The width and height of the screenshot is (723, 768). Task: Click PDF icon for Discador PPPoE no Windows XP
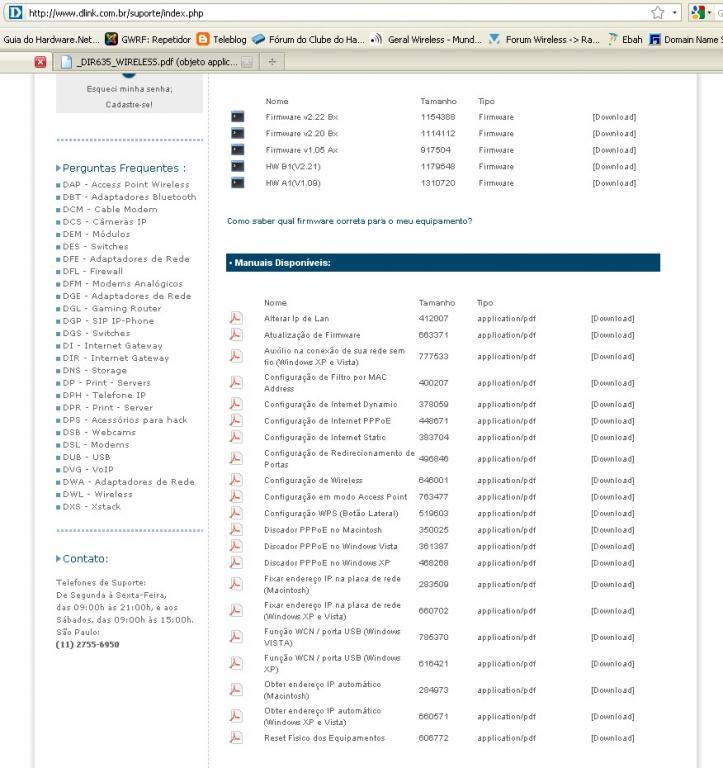coord(236,562)
